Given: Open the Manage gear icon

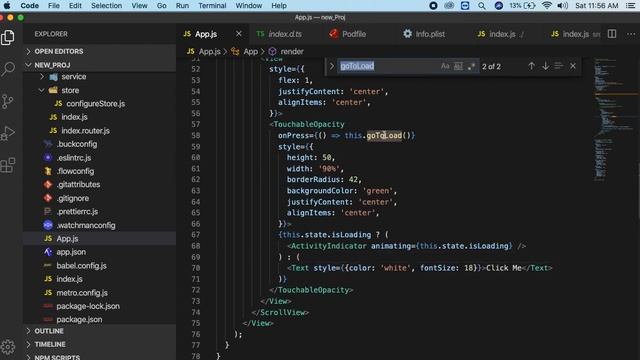Looking at the screenshot, I should pyautogui.click(x=8, y=347).
